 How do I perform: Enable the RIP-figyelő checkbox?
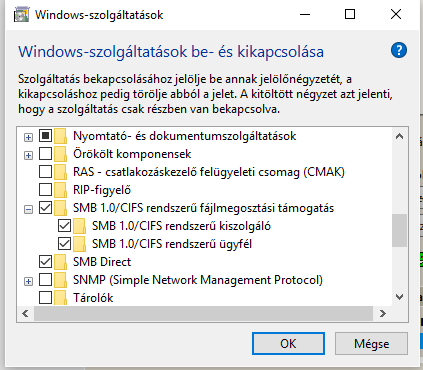(45, 190)
